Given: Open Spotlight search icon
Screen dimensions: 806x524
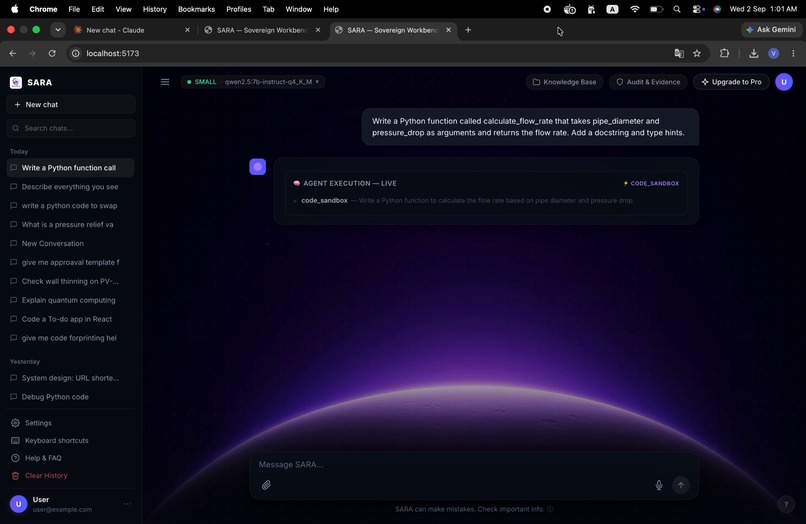Looking at the screenshot, I should coord(677,9).
